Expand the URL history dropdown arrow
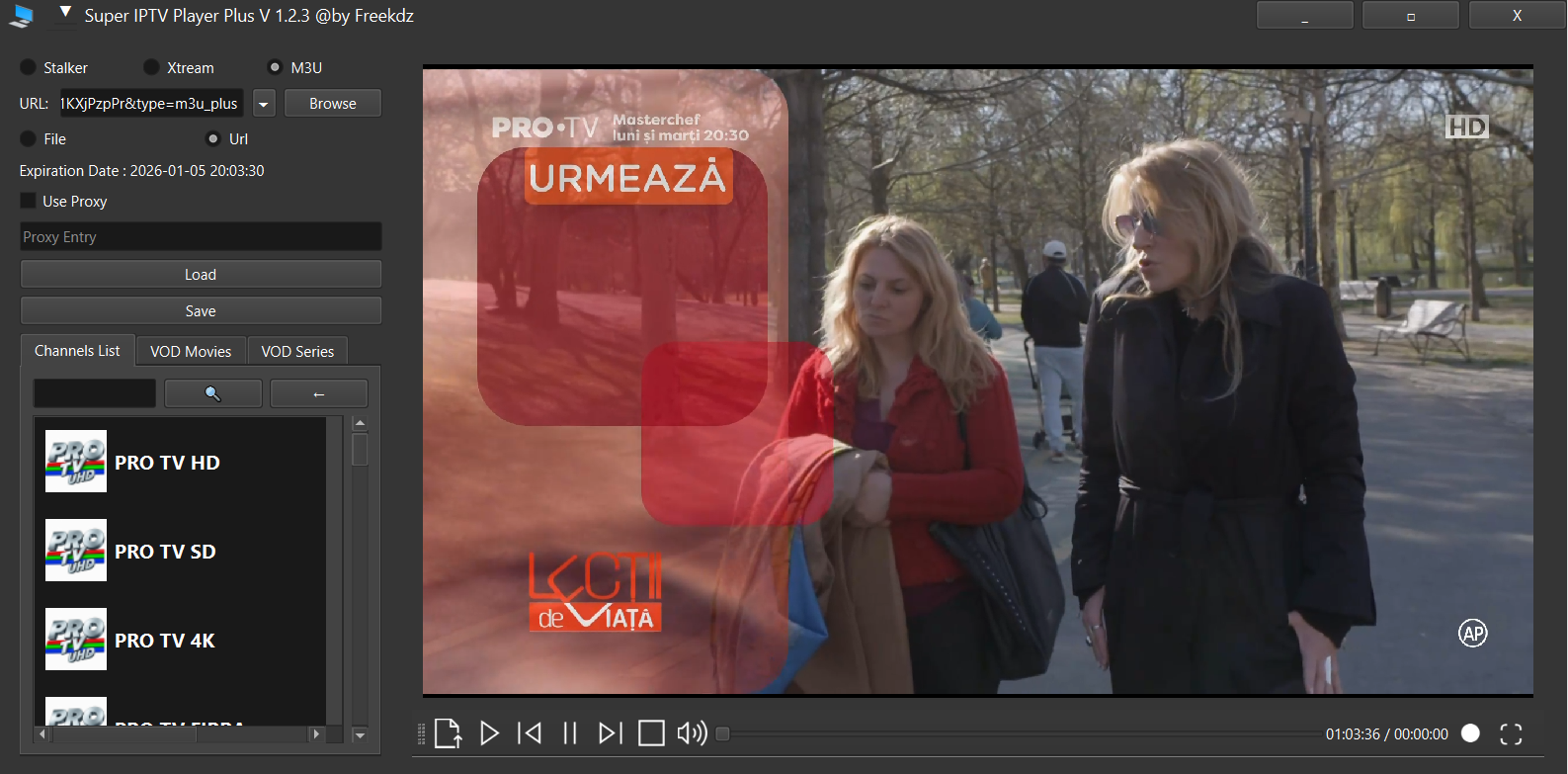The height and width of the screenshot is (774, 1568). (x=264, y=104)
